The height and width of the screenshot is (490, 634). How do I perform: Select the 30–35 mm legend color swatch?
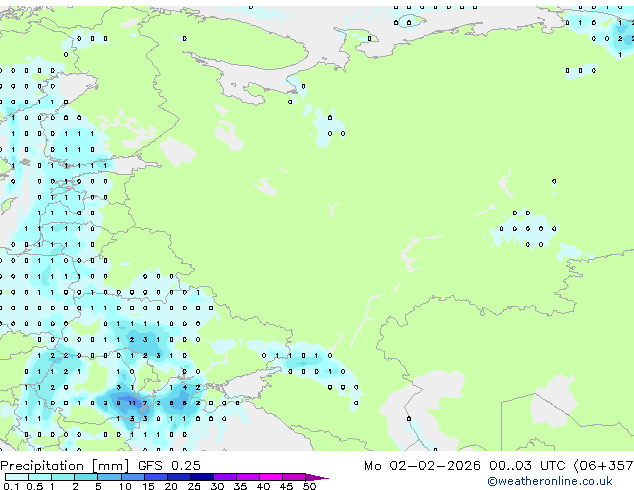[224, 477]
